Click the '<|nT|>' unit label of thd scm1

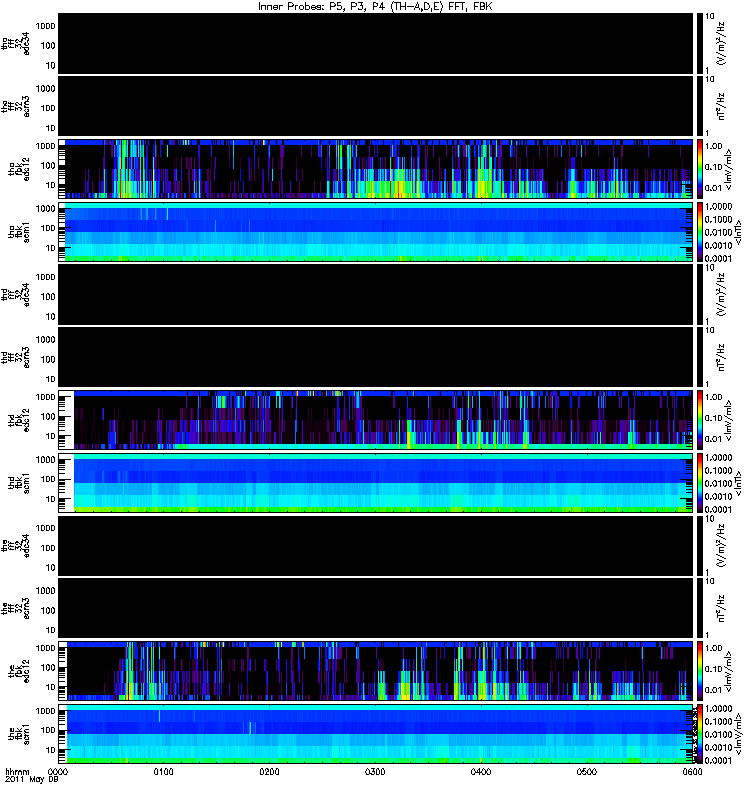738,483
